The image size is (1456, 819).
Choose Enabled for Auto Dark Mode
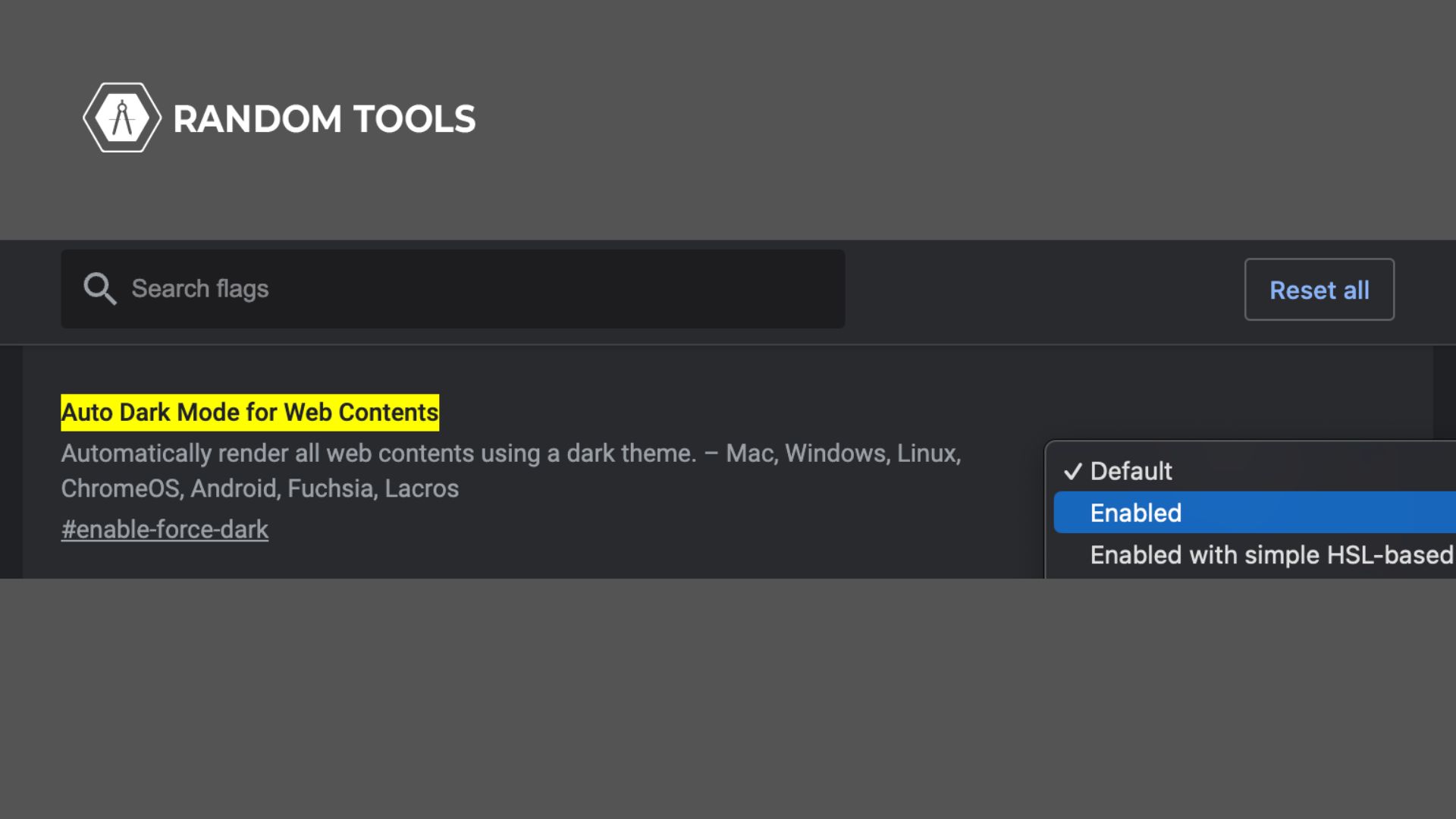tap(1134, 512)
